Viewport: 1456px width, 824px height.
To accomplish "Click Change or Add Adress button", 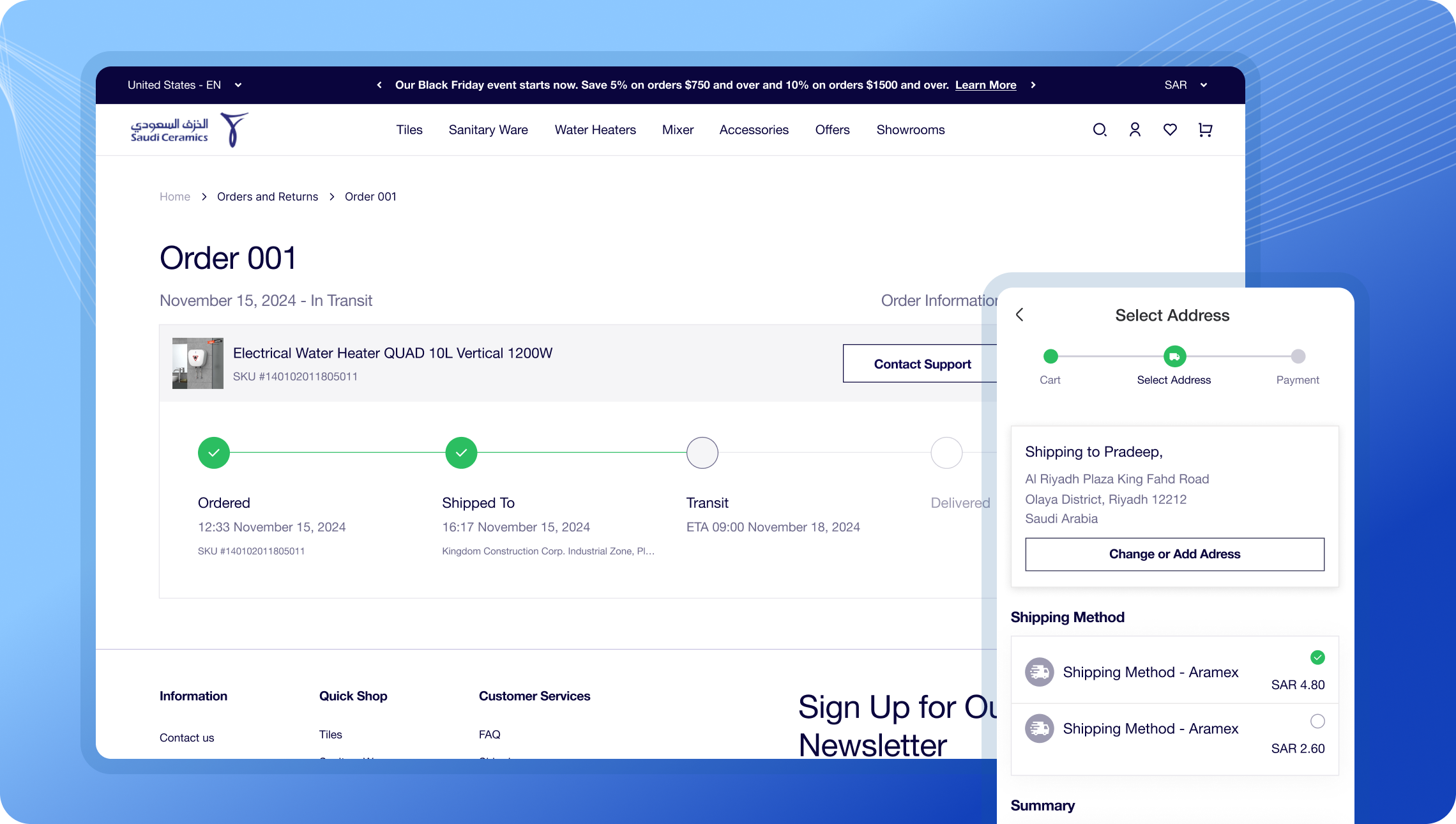I will 1174,554.
